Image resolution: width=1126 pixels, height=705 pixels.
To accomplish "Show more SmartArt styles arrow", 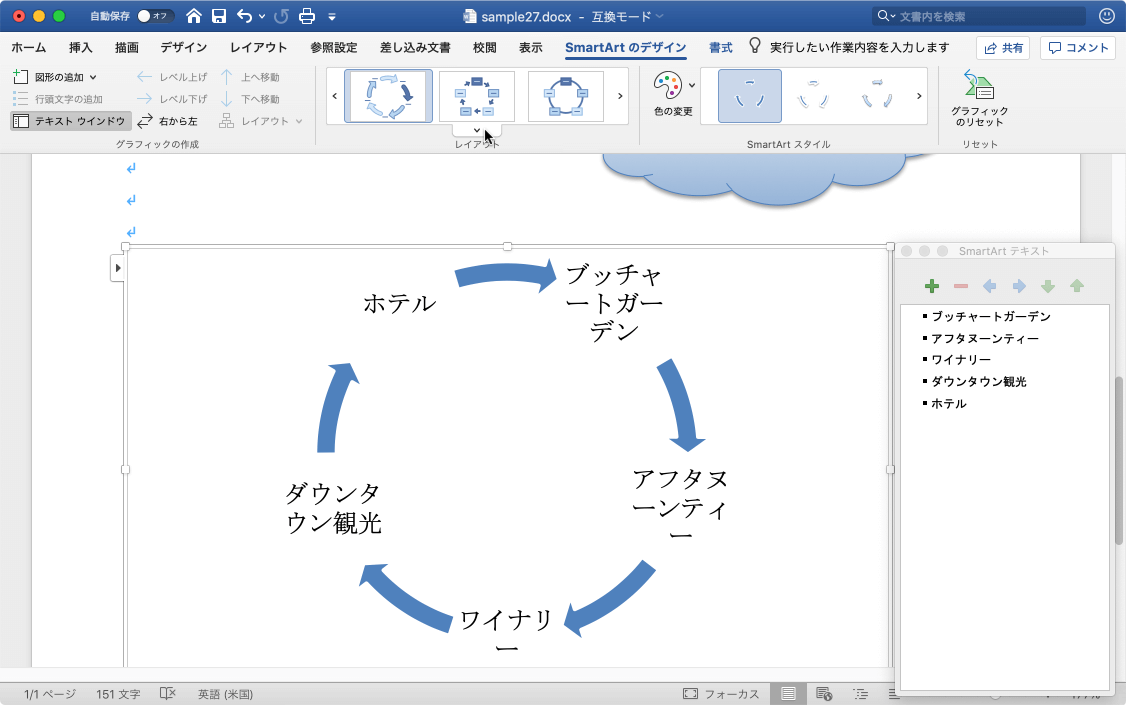I will pyautogui.click(x=918, y=95).
